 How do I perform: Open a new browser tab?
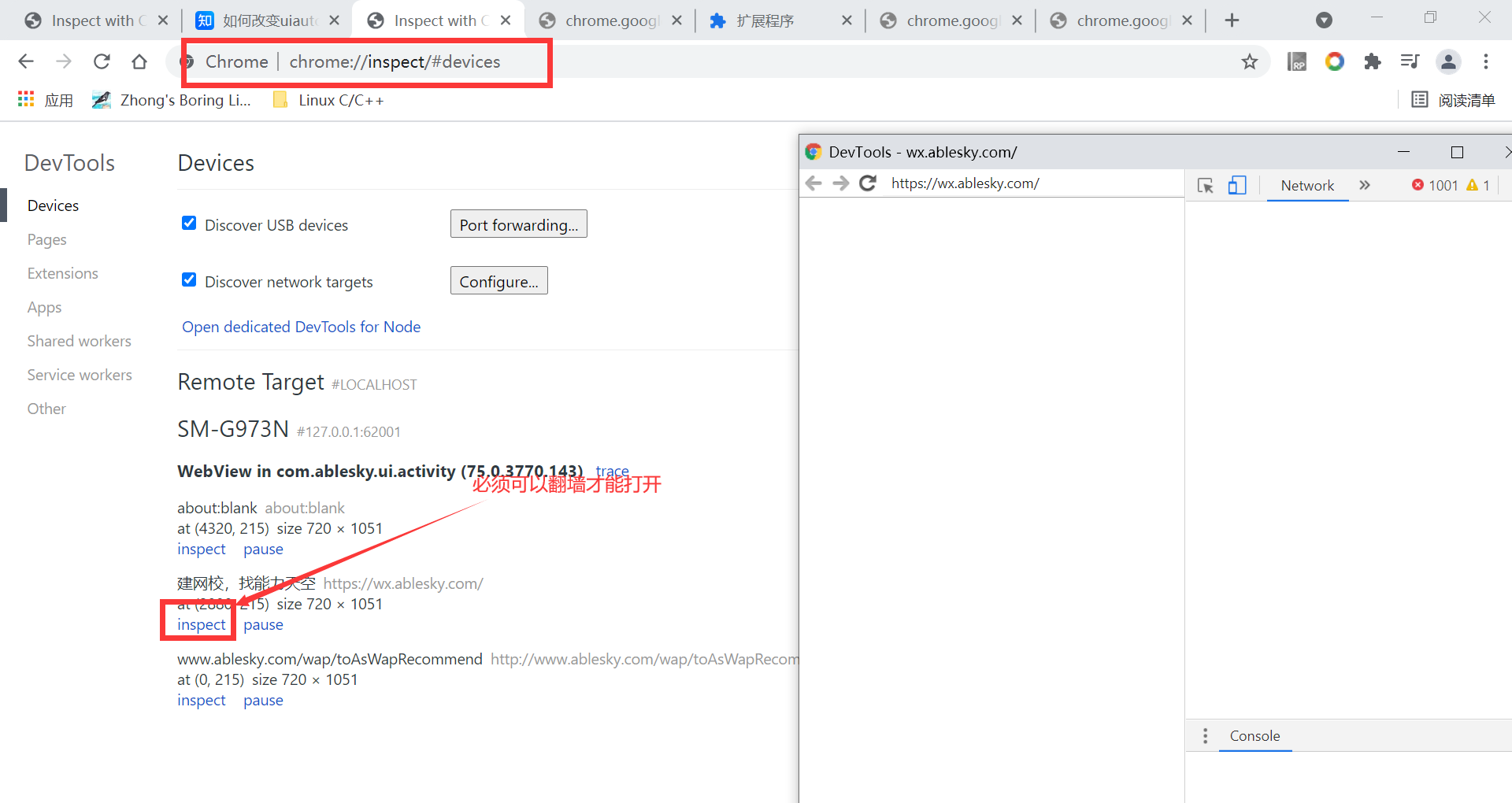[x=1232, y=20]
